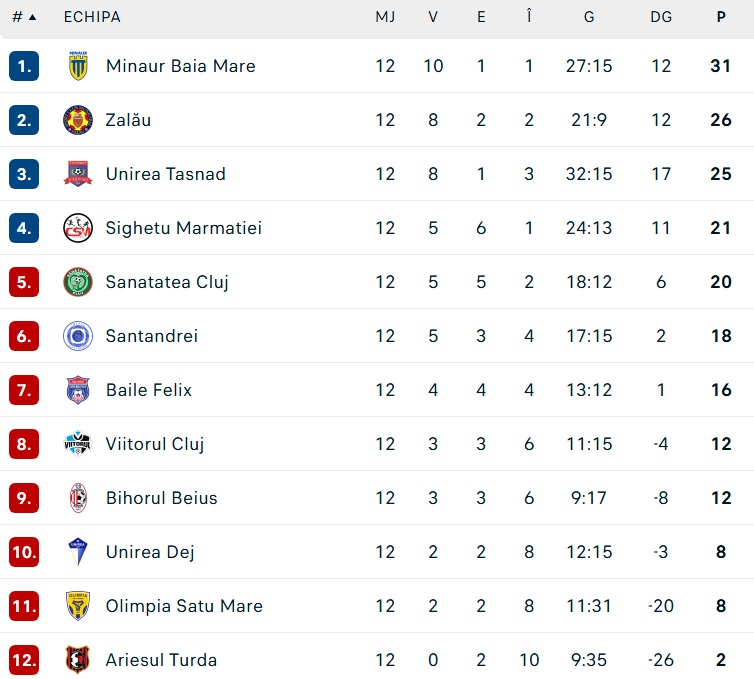The height and width of the screenshot is (679, 754).
Task: Sort standings by the P points header
Action: (721, 17)
